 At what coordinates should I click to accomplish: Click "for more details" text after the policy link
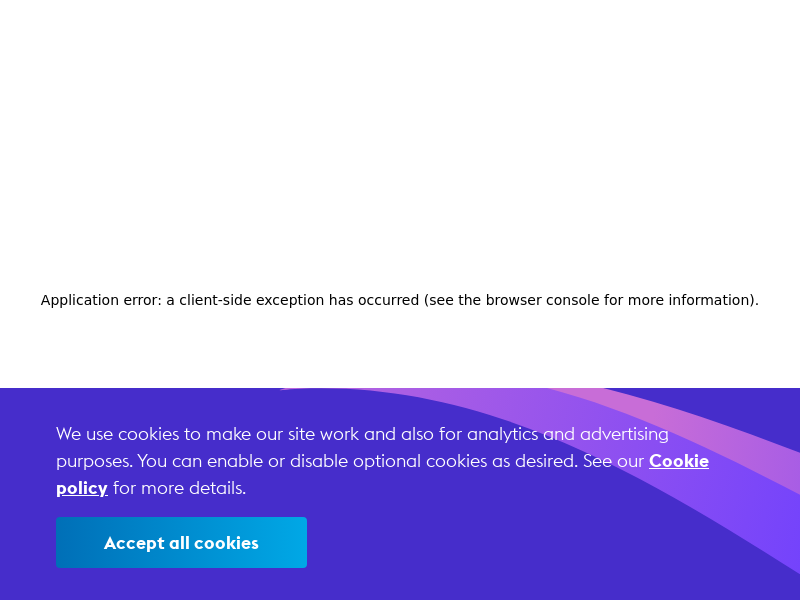coord(178,488)
